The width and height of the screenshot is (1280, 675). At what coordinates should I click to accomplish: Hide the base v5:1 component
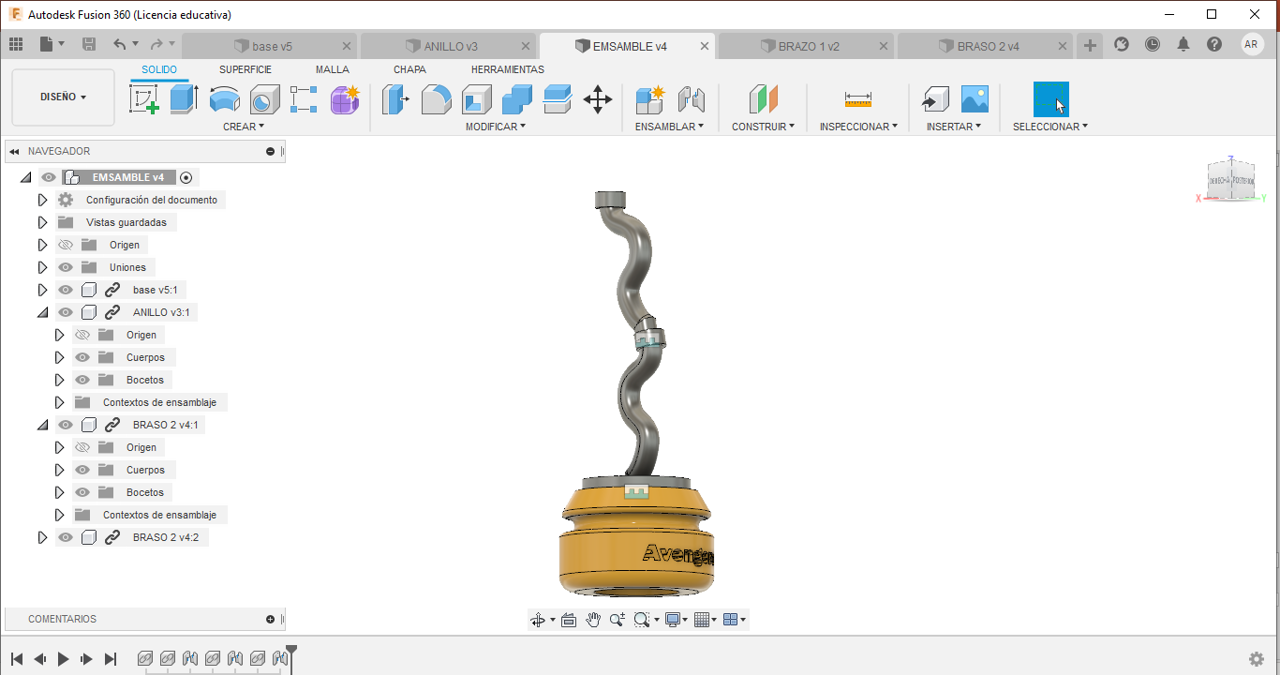click(x=65, y=290)
